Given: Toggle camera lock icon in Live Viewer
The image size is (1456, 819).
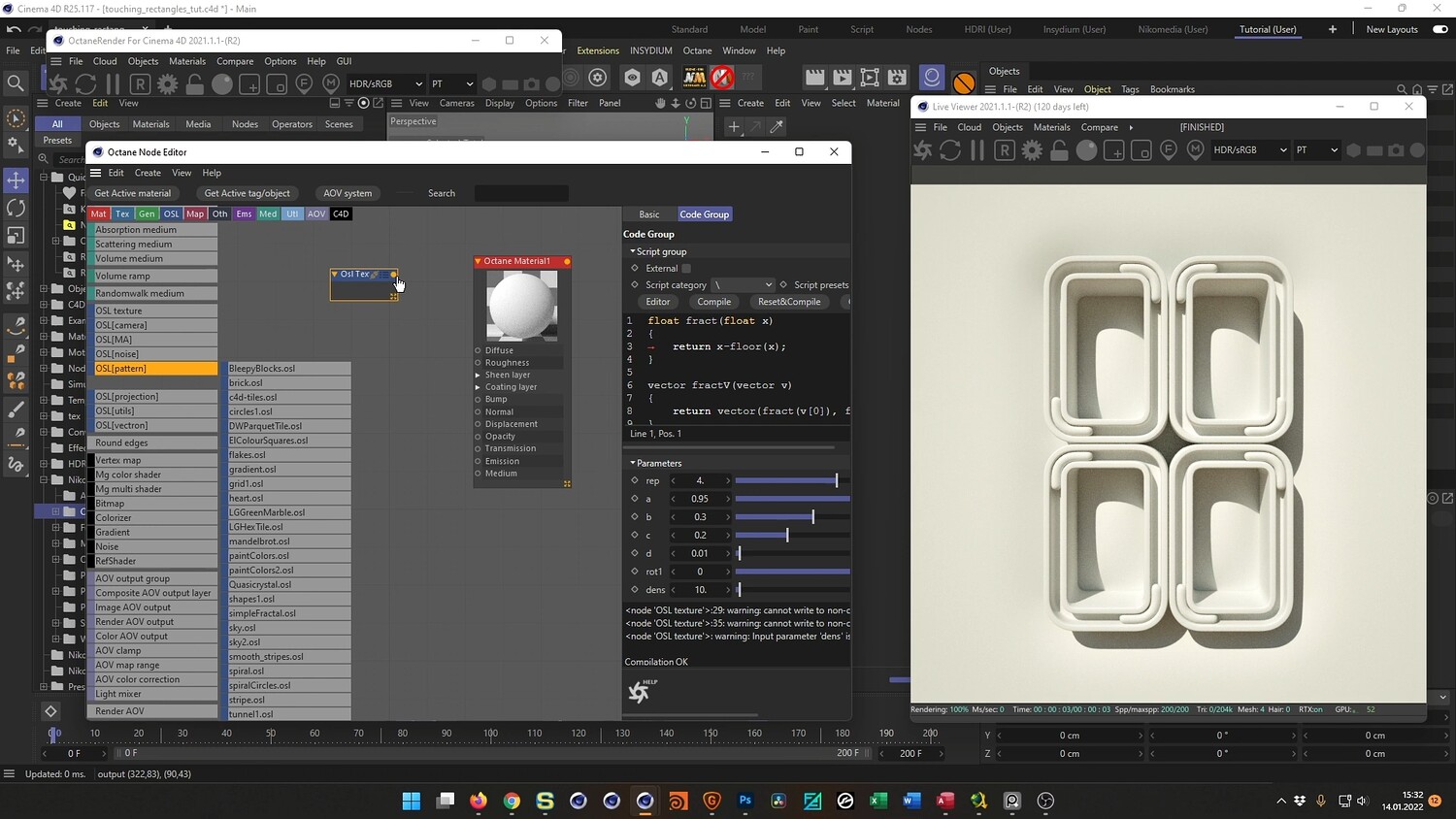Looking at the screenshot, I should click(x=1059, y=150).
